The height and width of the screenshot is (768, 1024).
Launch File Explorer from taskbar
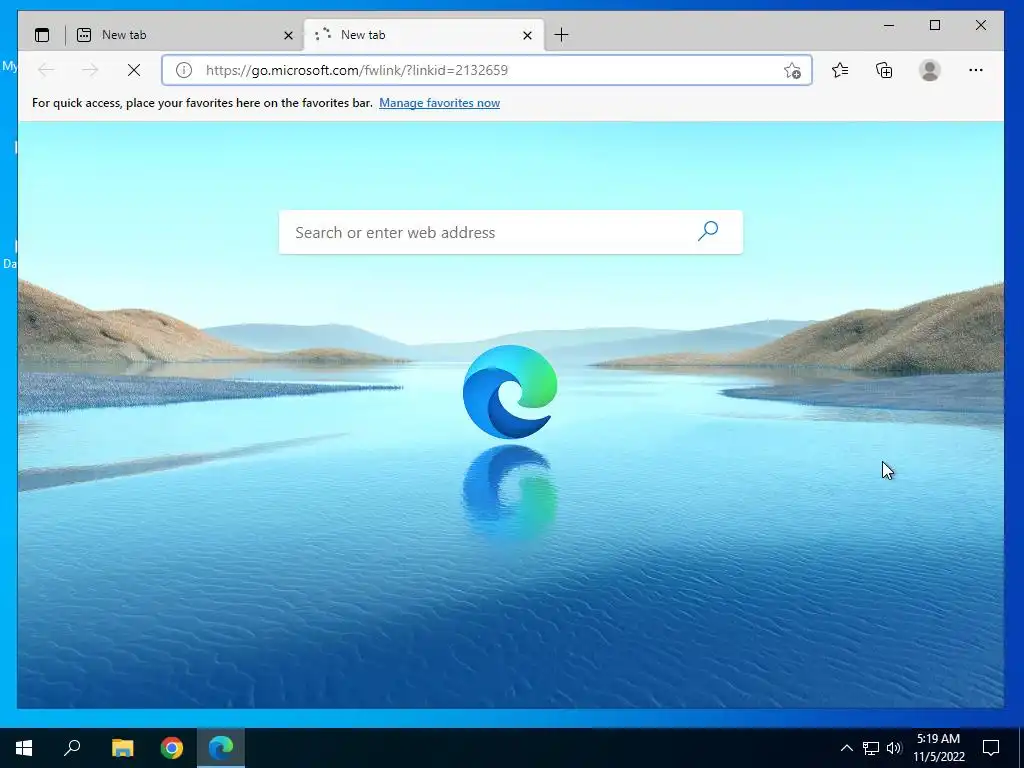point(122,748)
